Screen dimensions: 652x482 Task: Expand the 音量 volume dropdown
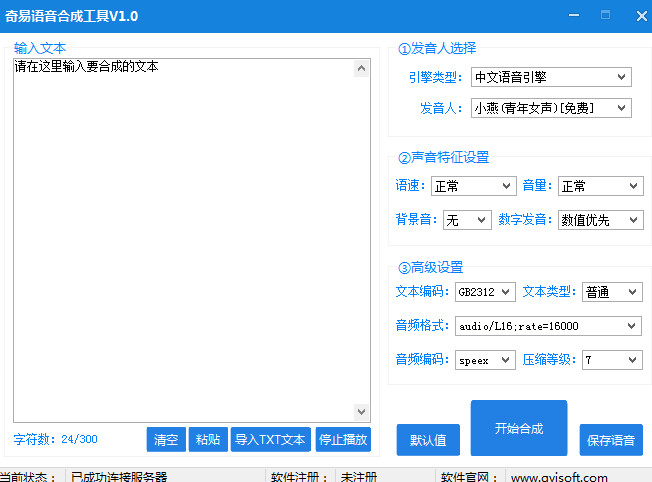pos(600,187)
